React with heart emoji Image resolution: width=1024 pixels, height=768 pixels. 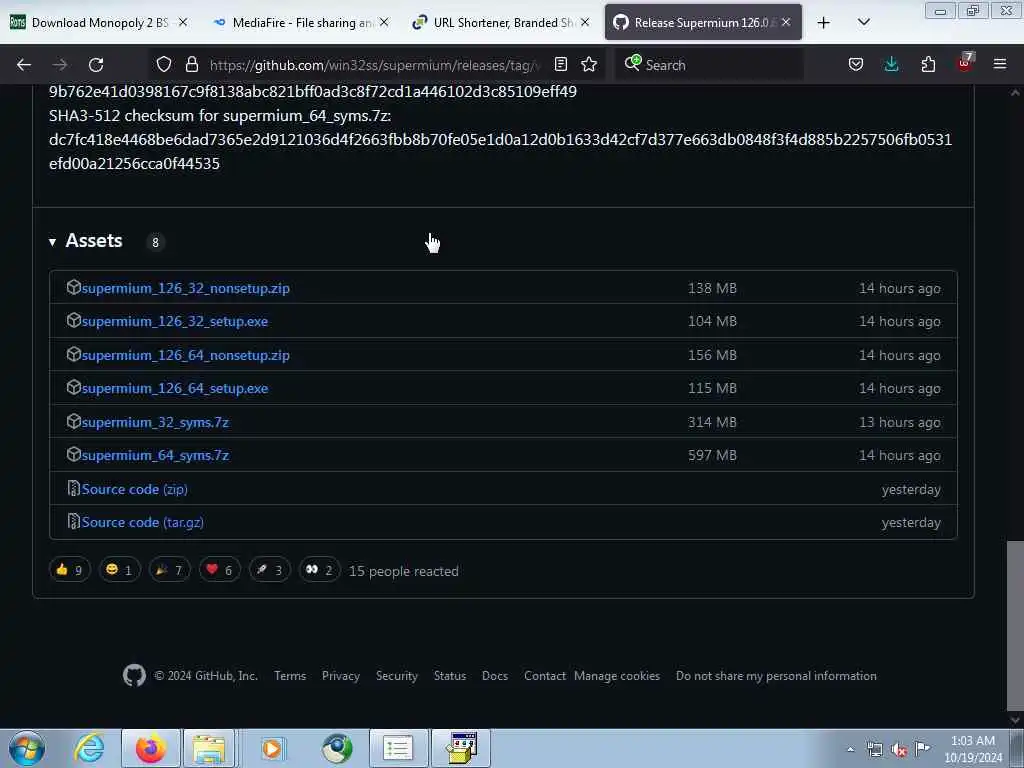pos(219,570)
